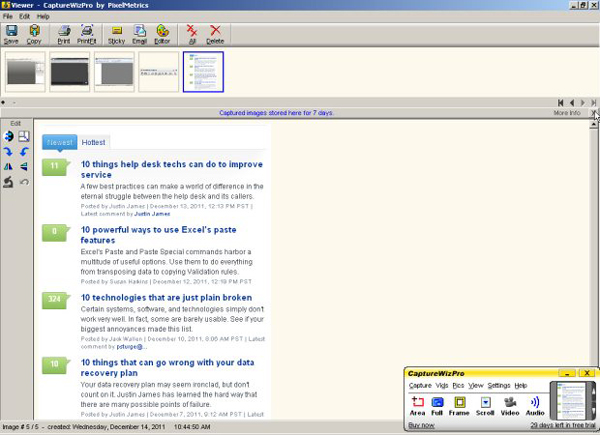This screenshot has width=600, height=435.
Task: Jump to the first image with the navigation arrow
Action: tap(560, 102)
